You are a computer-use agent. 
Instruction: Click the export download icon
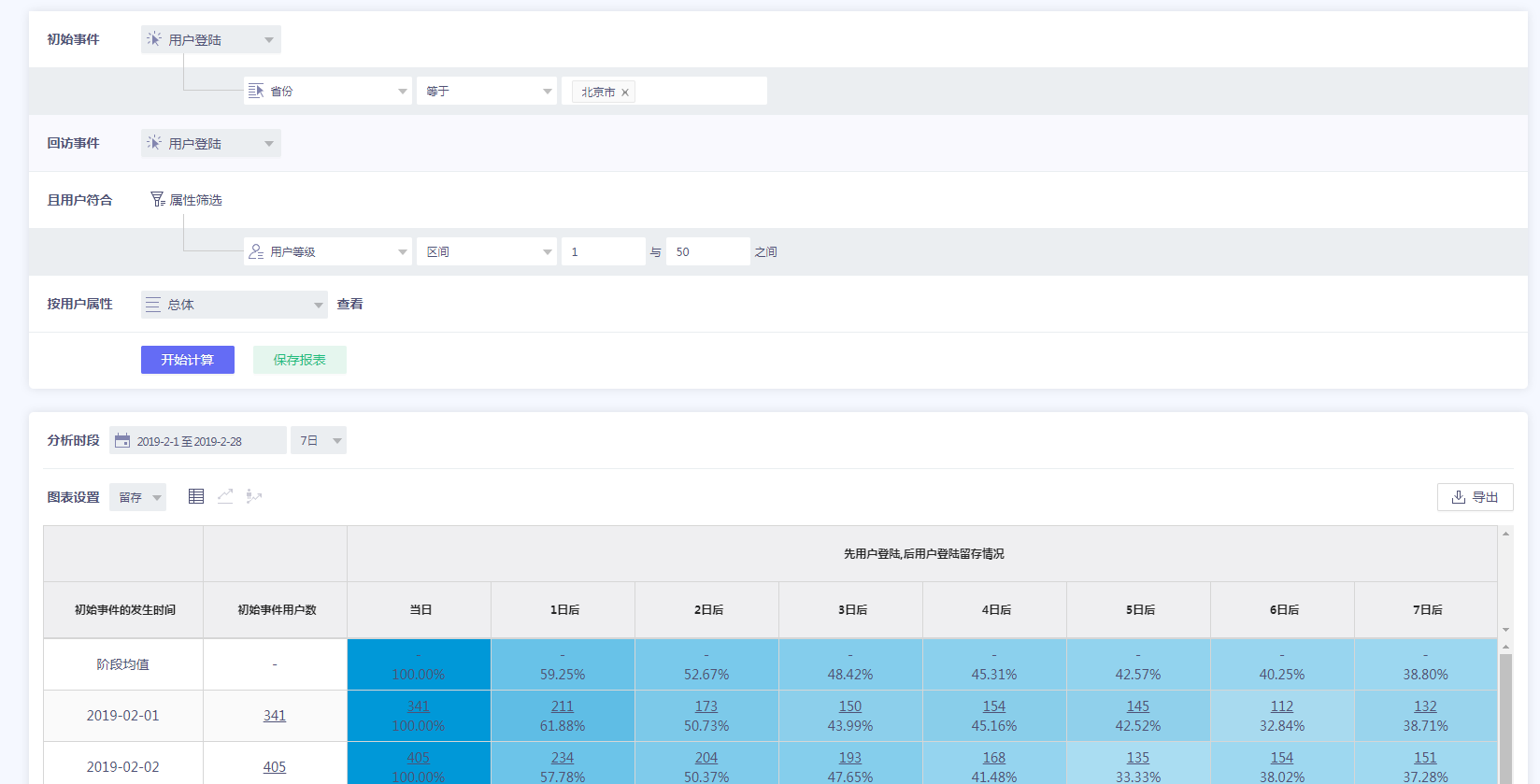(1458, 497)
